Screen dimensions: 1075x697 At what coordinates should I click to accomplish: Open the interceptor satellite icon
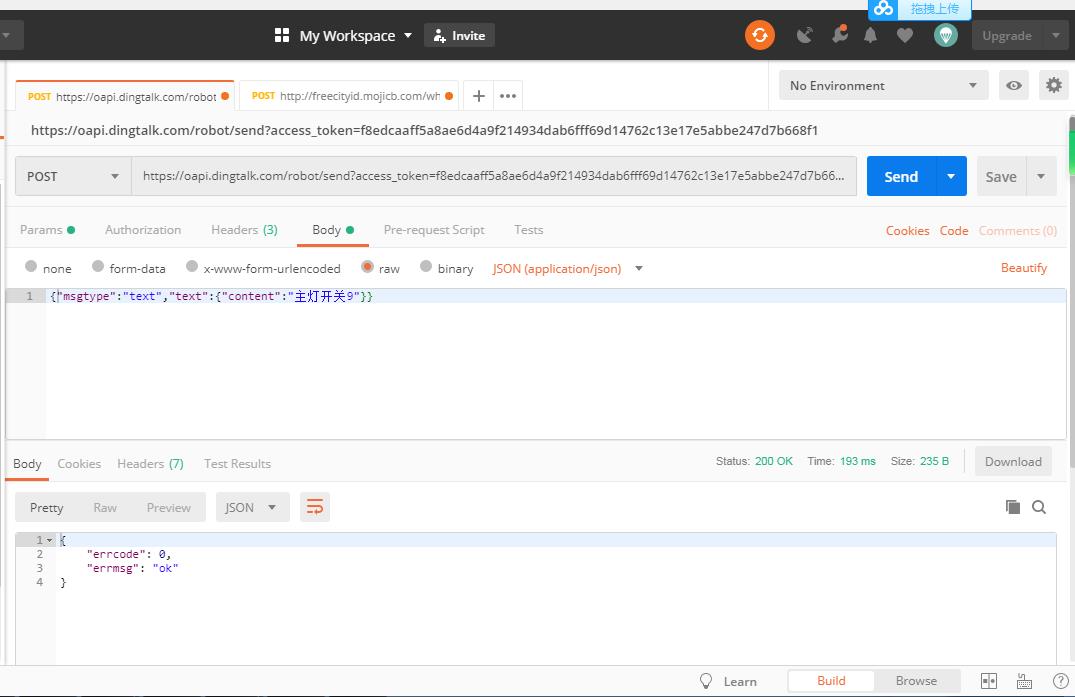(805, 35)
